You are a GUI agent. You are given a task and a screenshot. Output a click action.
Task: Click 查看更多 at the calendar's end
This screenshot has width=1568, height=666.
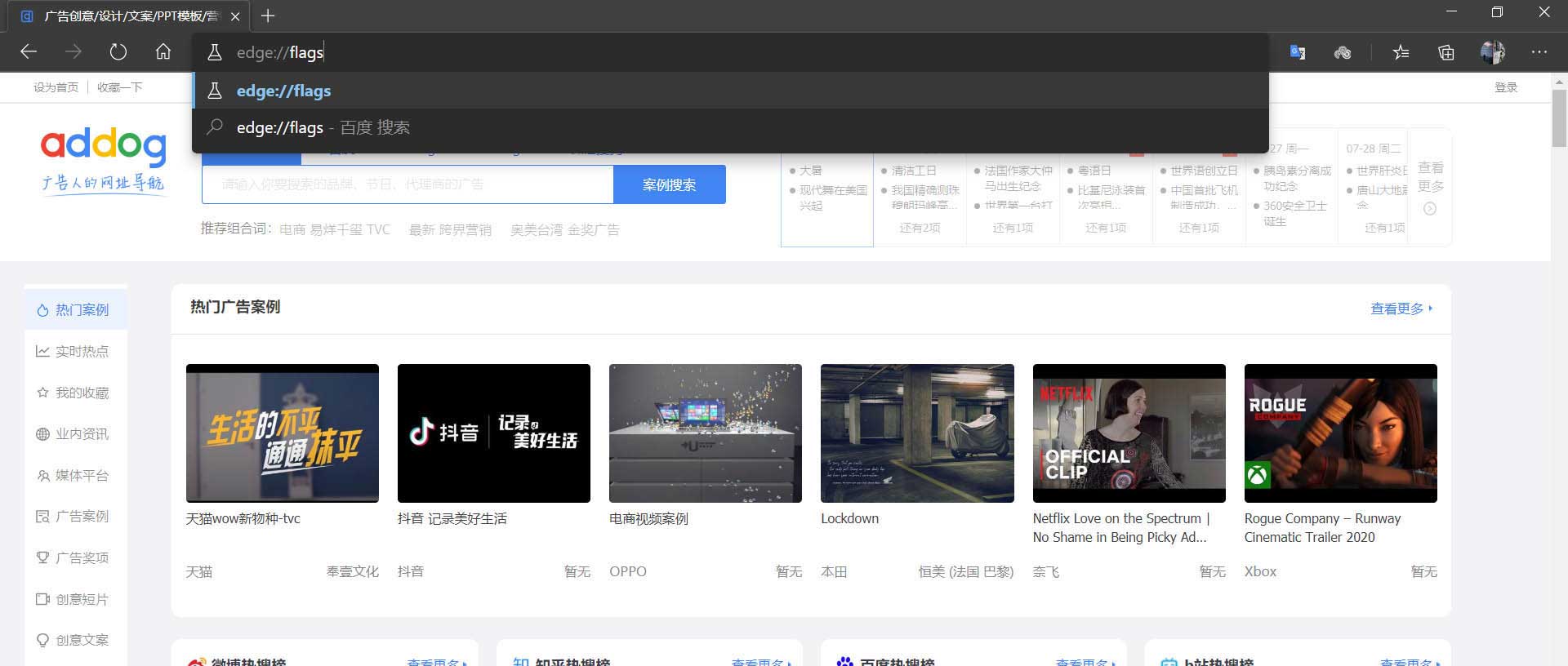(x=1430, y=177)
